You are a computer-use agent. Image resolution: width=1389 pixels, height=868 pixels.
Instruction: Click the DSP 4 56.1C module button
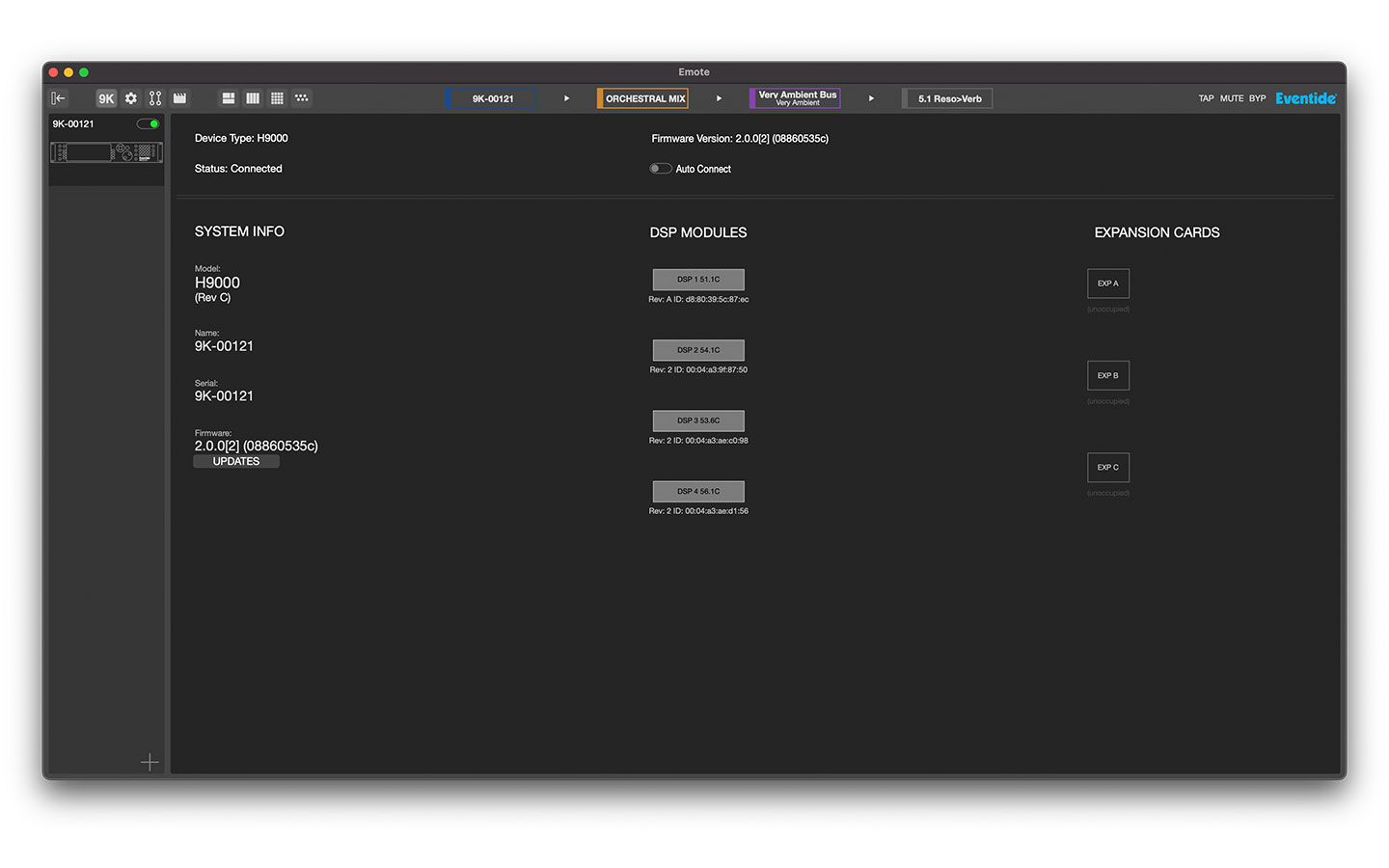[x=698, y=492]
